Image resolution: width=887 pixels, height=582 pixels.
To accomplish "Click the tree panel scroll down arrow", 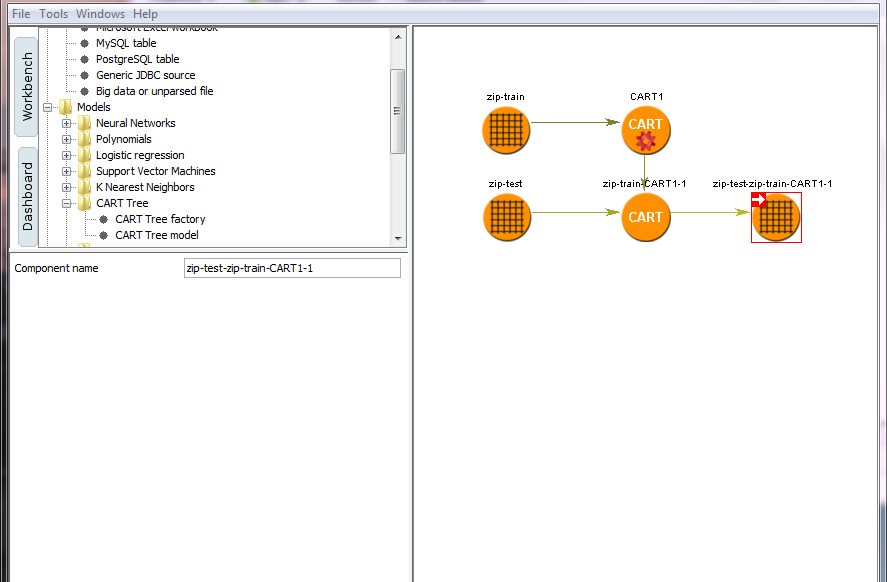I will tap(398, 239).
